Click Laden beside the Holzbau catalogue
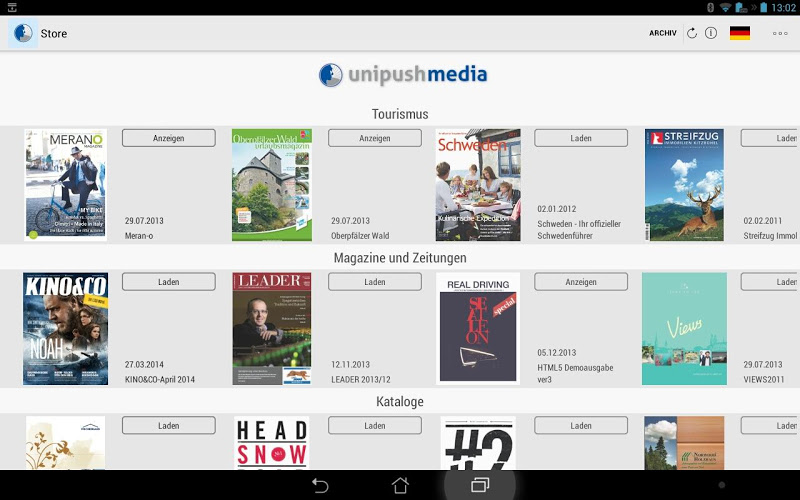The width and height of the screenshot is (800, 500). point(770,426)
